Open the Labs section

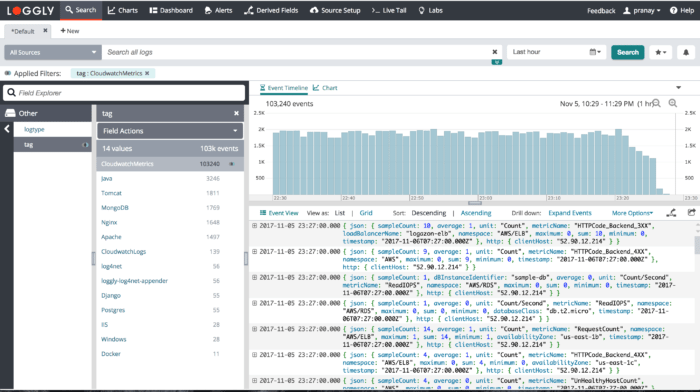click(430, 10)
